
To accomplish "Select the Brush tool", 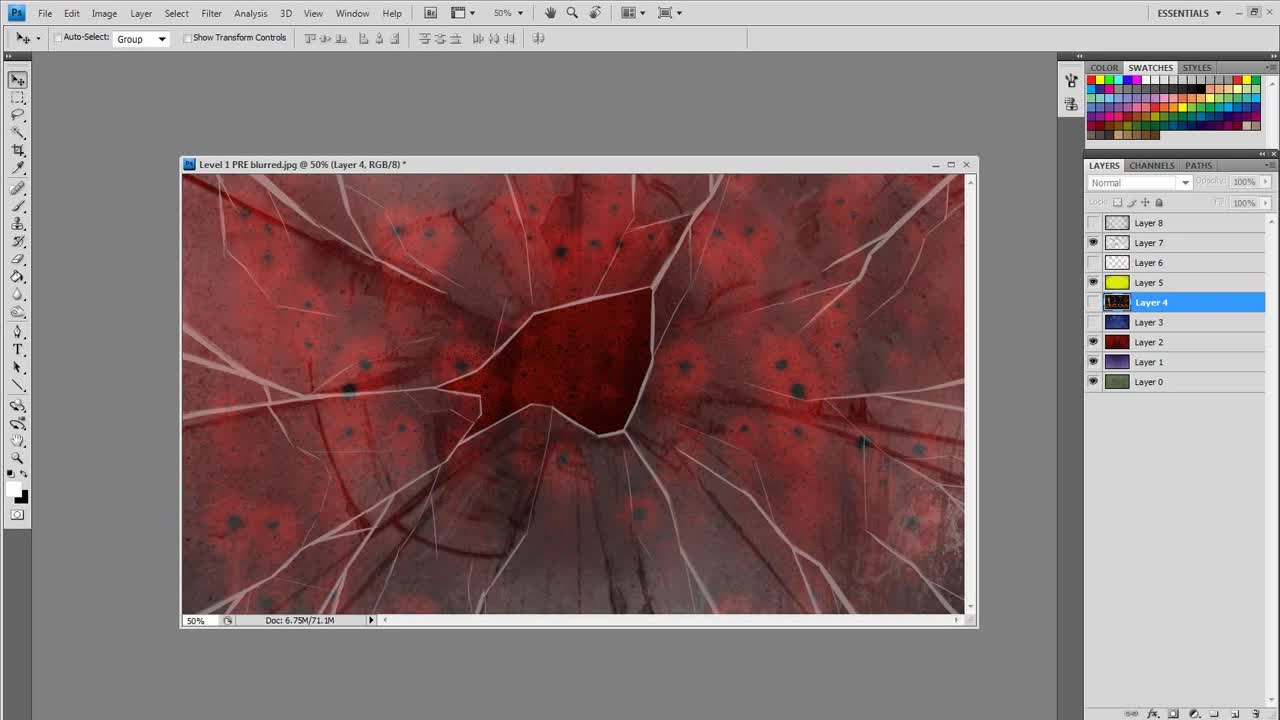I will pos(18,207).
